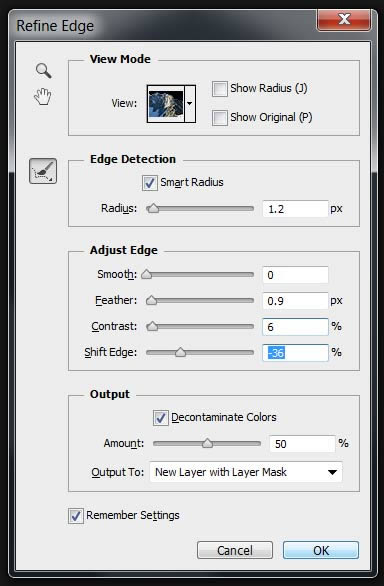Click the Radius slider handle
The width and height of the screenshot is (384, 586).
pyautogui.click(x=153, y=209)
